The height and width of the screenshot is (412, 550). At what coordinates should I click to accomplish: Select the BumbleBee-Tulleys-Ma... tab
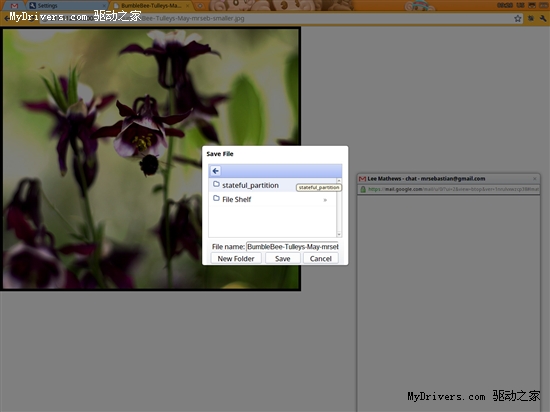[x=151, y=6]
